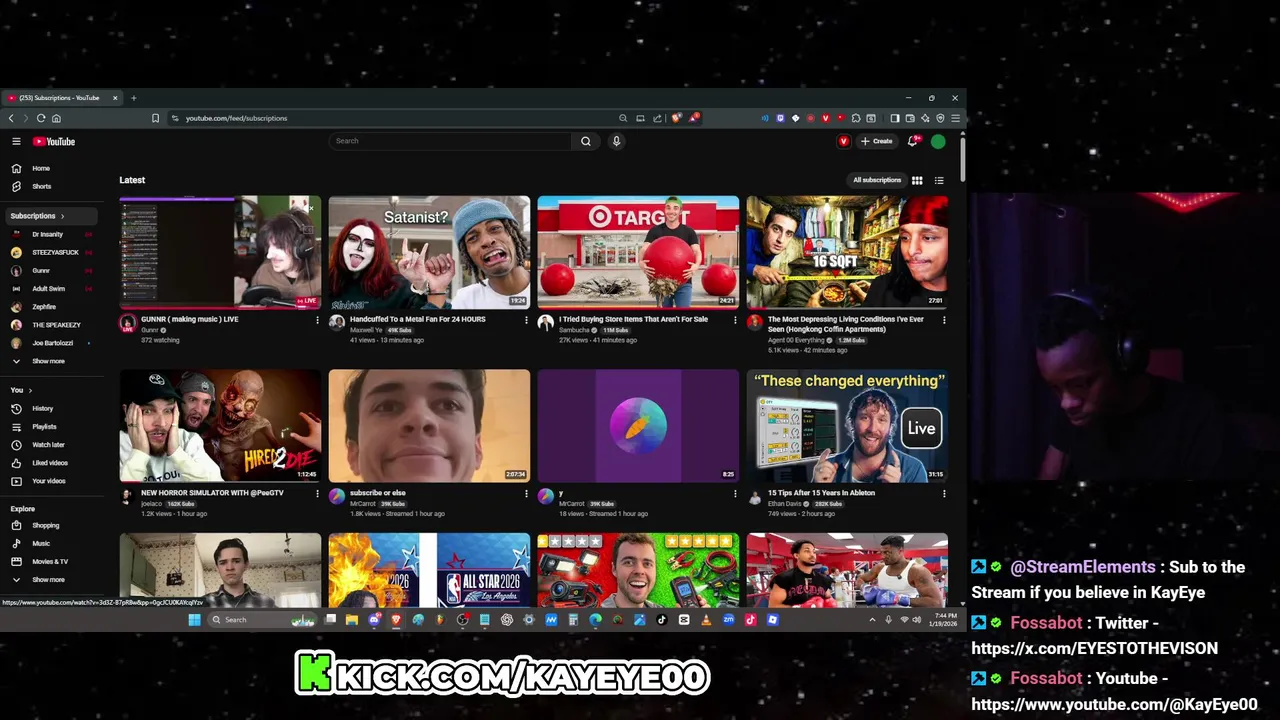Viewport: 1280px width, 720px height.
Task: Open the browser extensions puzzle icon
Action: click(x=855, y=118)
